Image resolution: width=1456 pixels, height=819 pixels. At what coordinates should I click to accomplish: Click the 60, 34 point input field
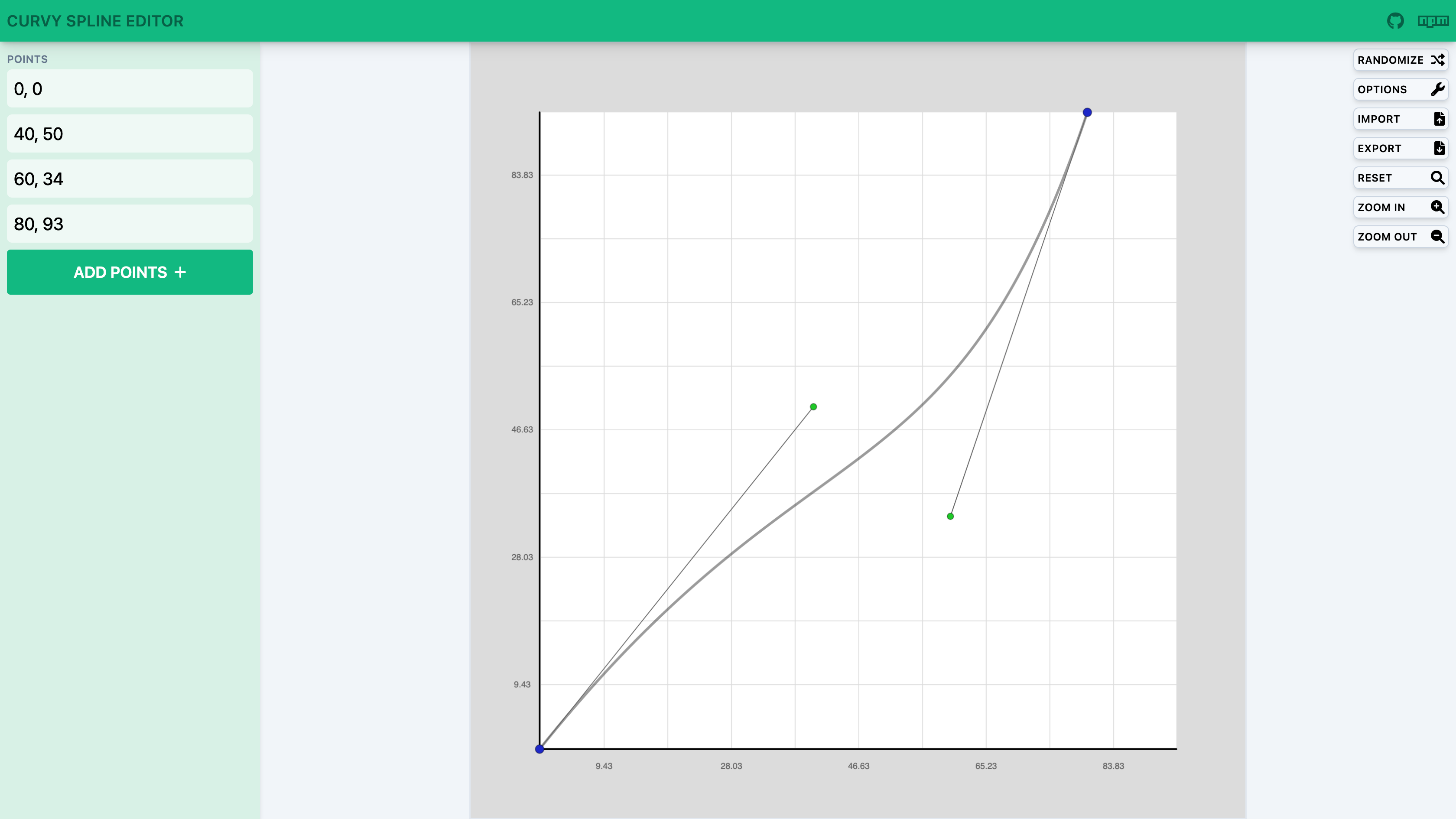pos(130,179)
